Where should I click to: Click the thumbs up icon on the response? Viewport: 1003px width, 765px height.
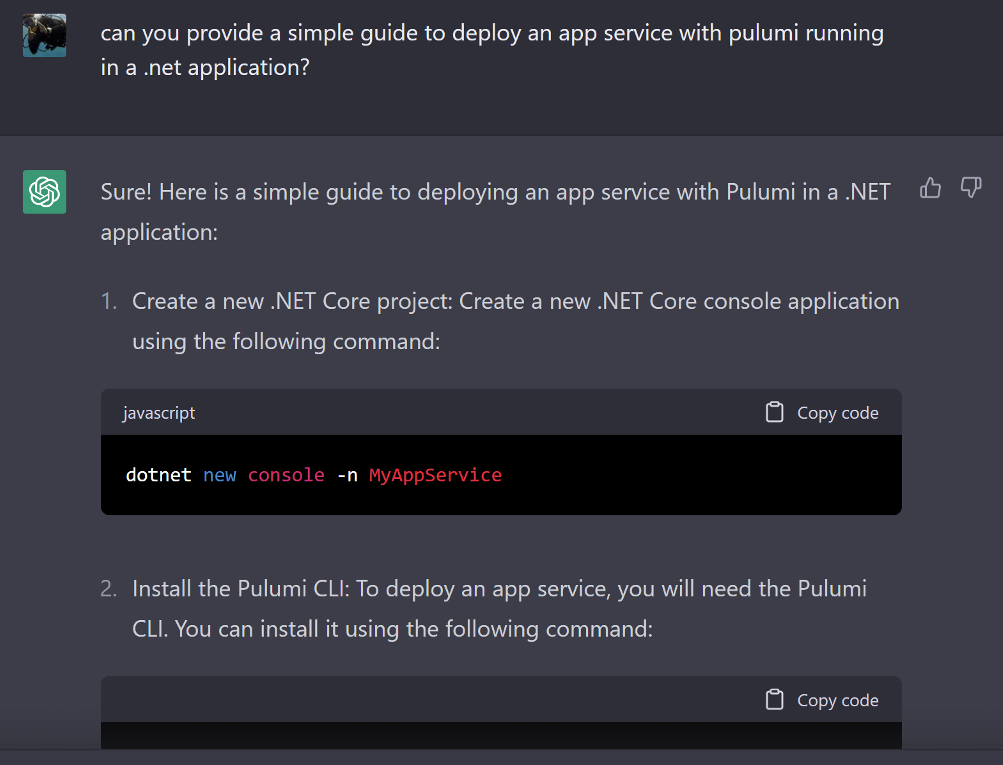[930, 188]
